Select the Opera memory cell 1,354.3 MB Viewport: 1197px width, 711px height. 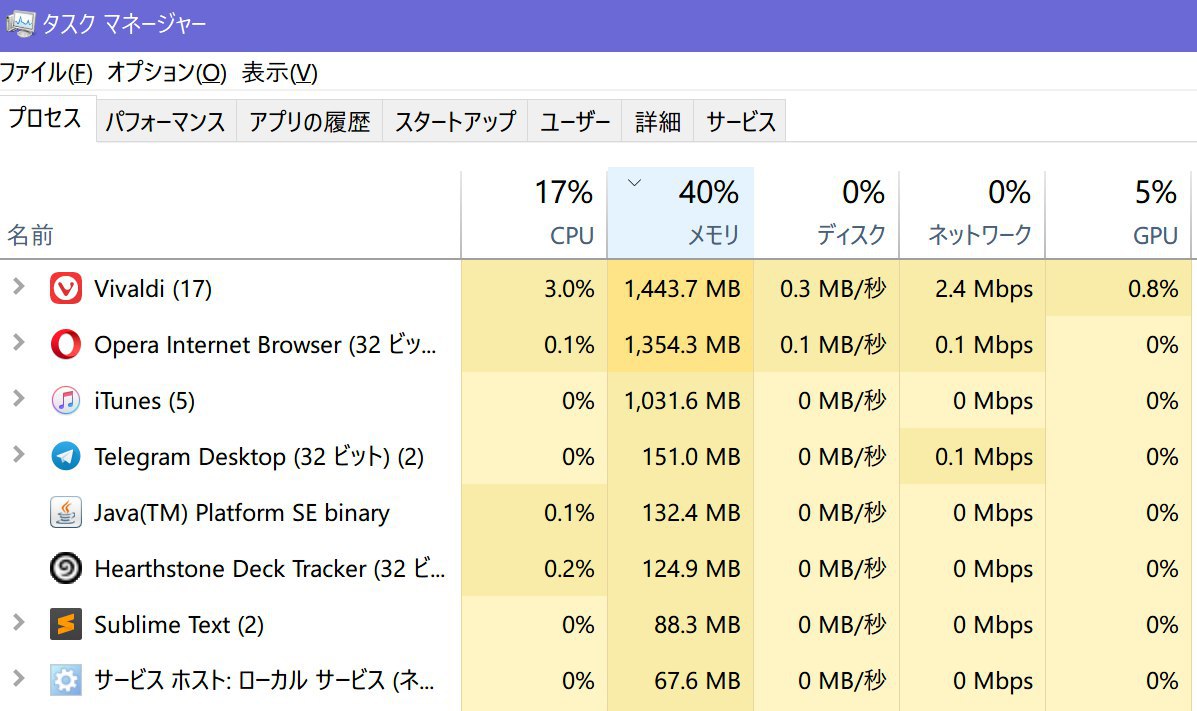(x=681, y=344)
